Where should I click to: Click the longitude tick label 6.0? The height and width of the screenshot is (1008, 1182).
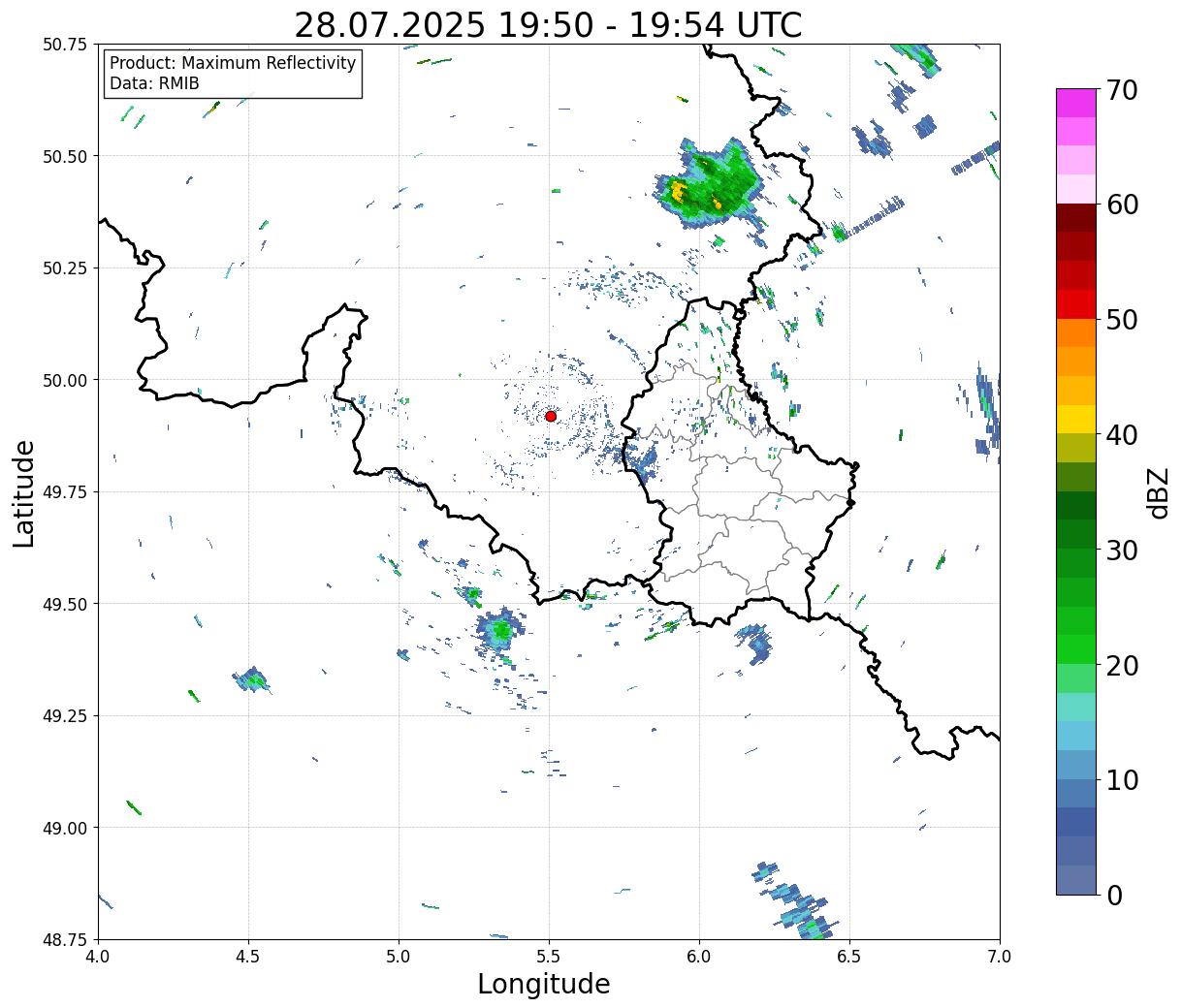(x=699, y=957)
